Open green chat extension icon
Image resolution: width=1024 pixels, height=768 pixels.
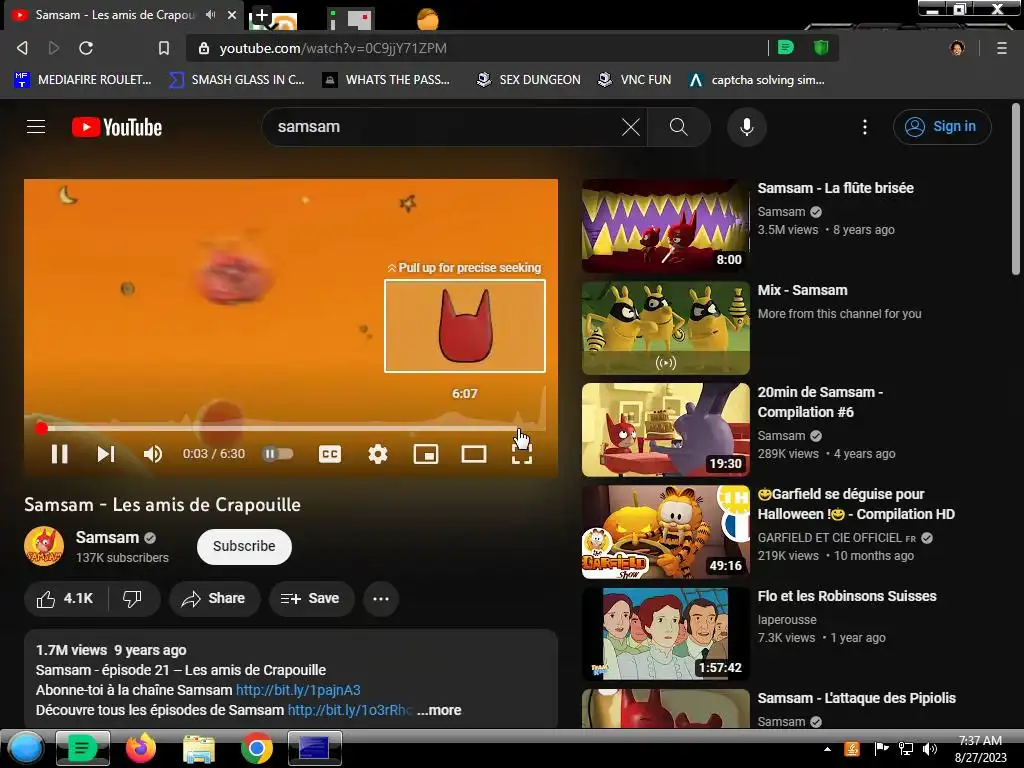click(x=786, y=47)
